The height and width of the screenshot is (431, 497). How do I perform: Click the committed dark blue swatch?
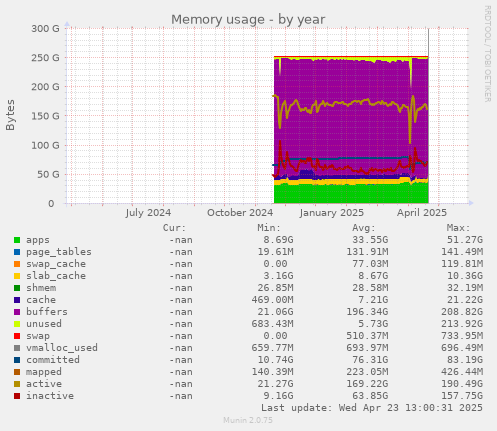click(17, 360)
